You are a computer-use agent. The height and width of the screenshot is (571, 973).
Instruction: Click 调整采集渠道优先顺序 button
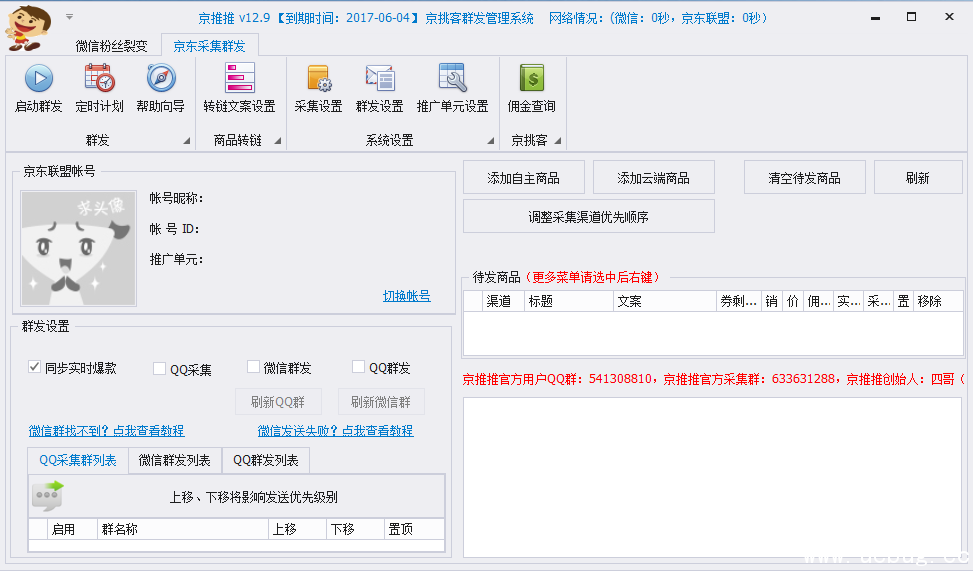pos(588,217)
